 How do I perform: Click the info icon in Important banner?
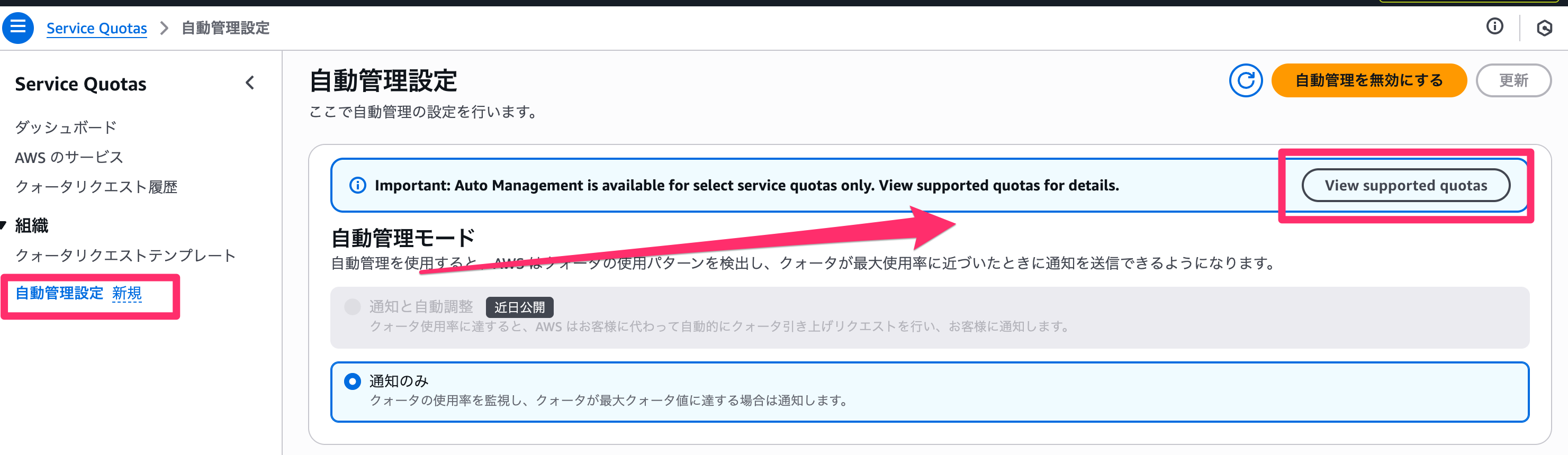(x=357, y=186)
